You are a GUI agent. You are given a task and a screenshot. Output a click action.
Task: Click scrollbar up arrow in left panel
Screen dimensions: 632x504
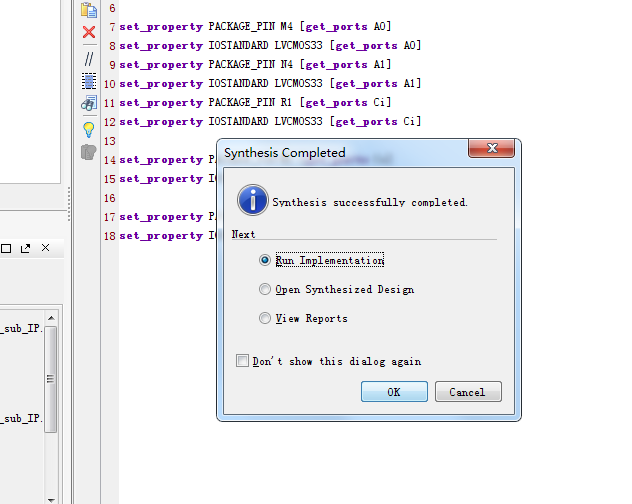[51, 317]
